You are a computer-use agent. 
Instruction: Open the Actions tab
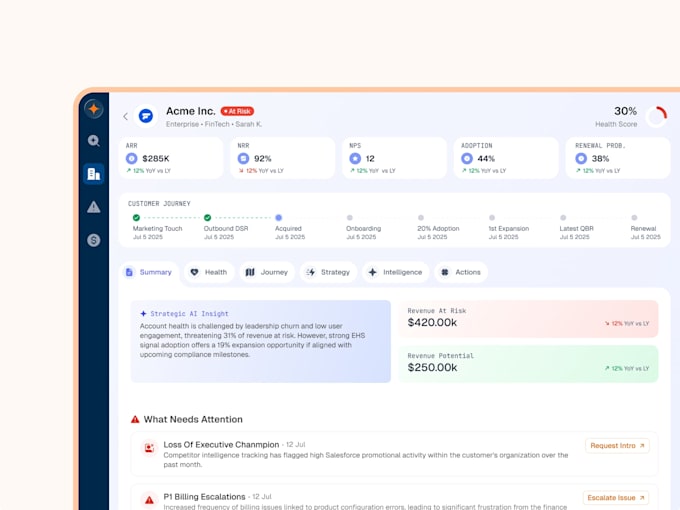(x=461, y=272)
